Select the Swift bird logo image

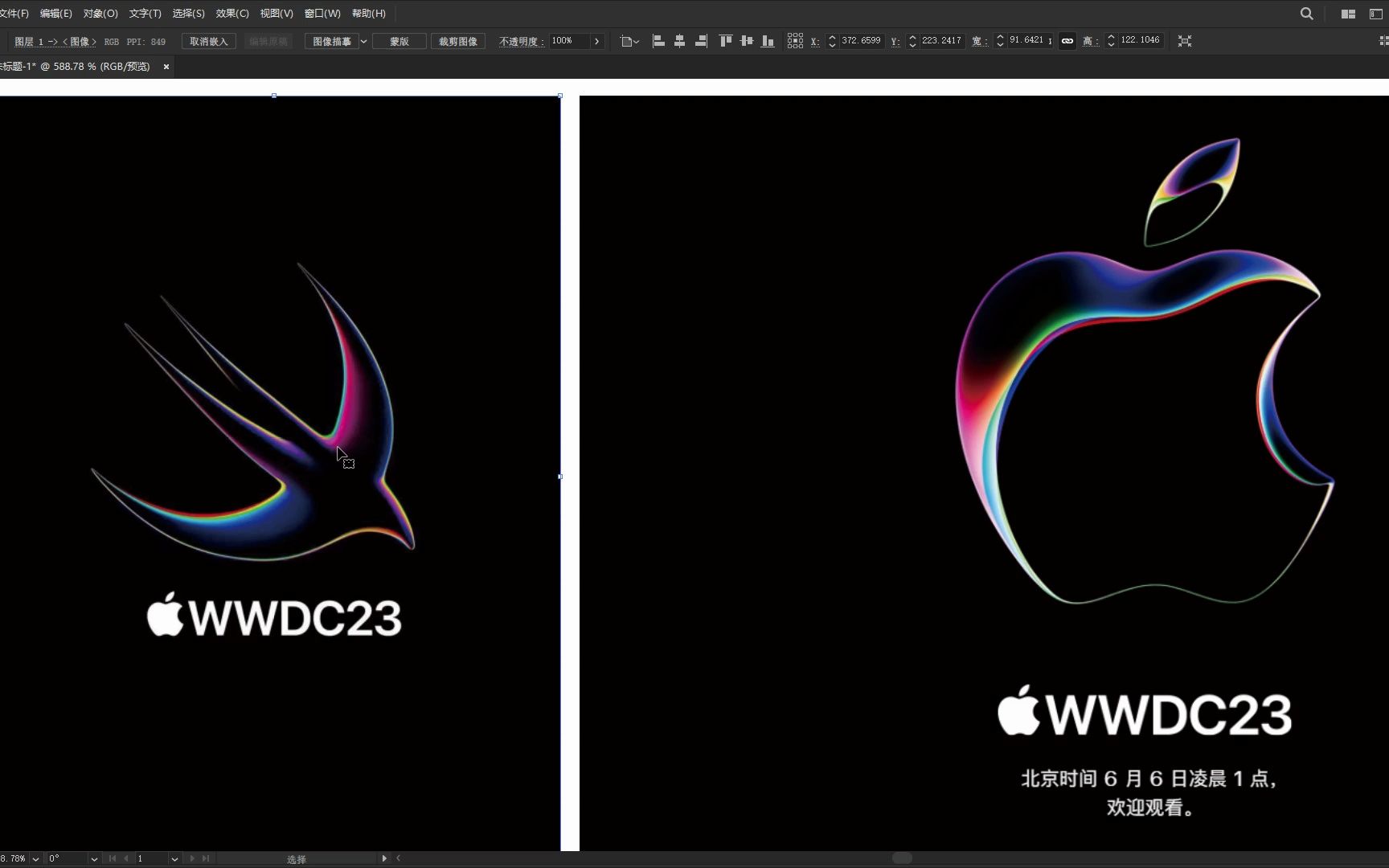[280, 473]
